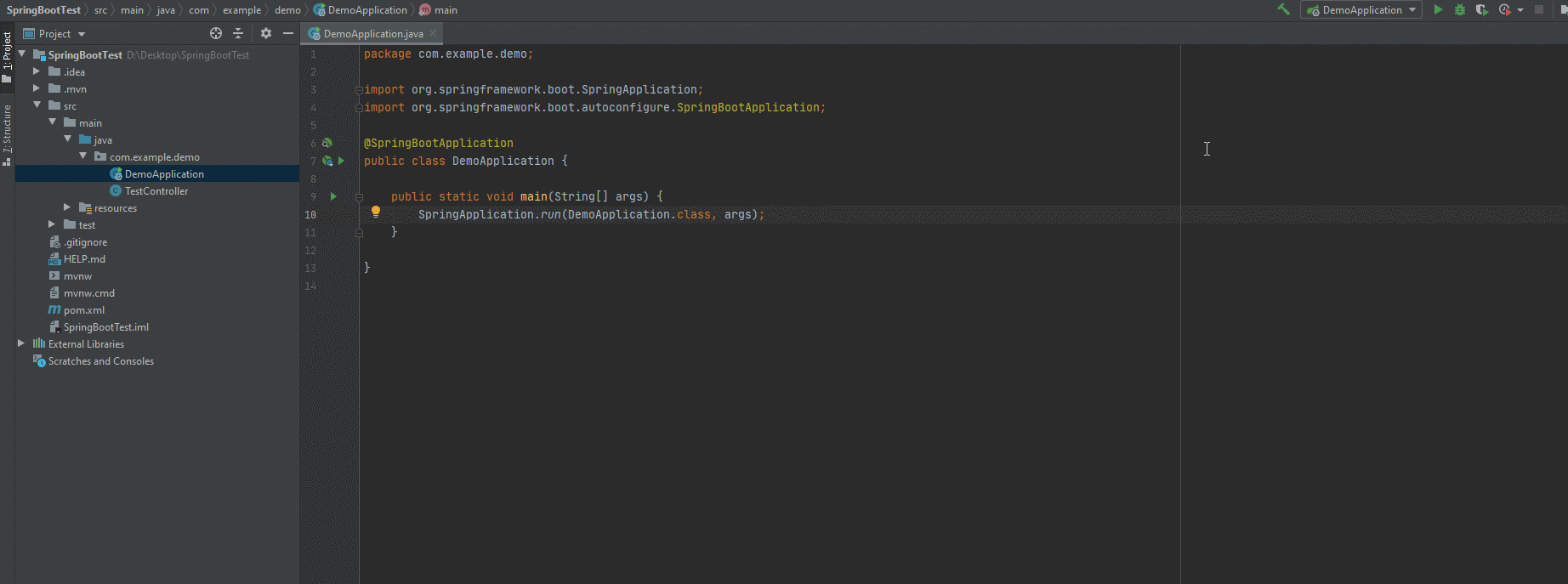
Task: Select pom.xml in the project tree
Action: (x=83, y=310)
